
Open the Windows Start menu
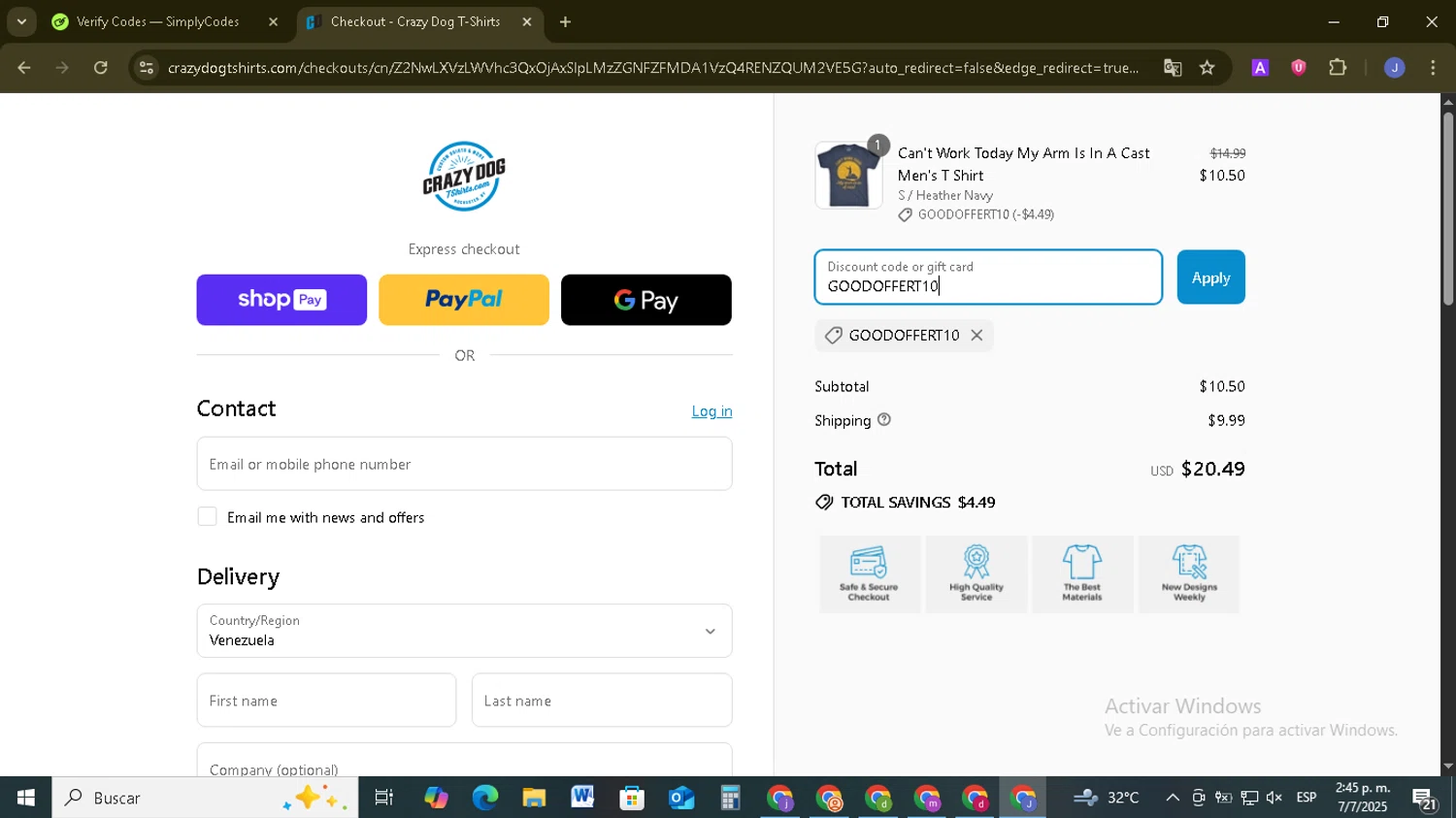[25, 798]
